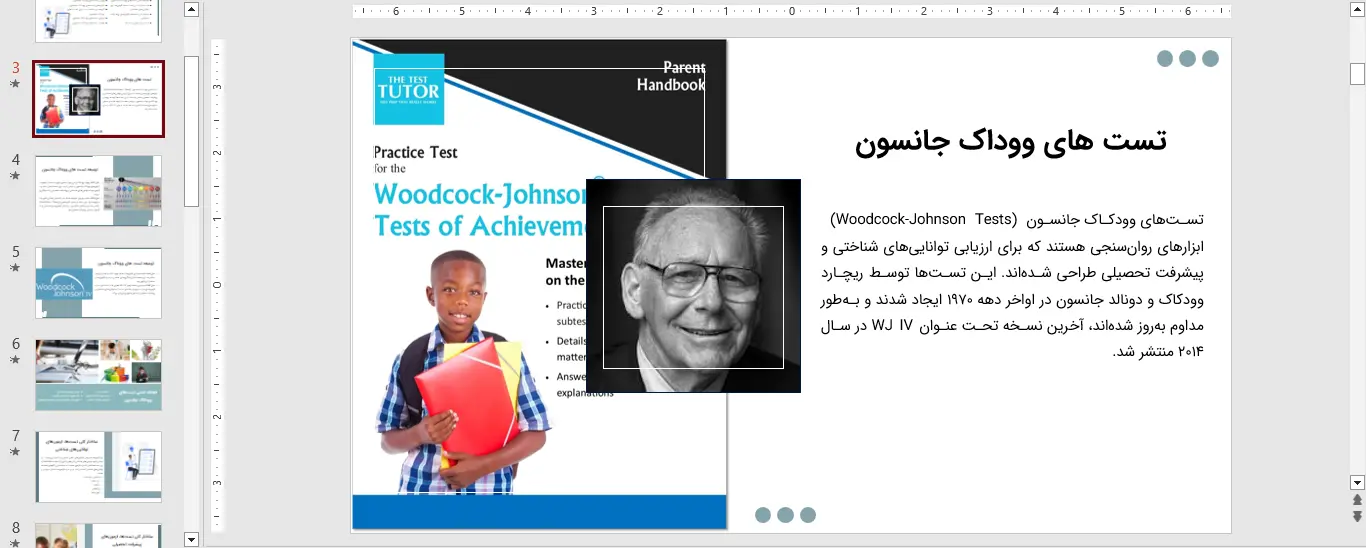The image size is (1366, 548).
Task: Click the up arrow of main slide scrollbar
Action: click(x=1357, y=10)
